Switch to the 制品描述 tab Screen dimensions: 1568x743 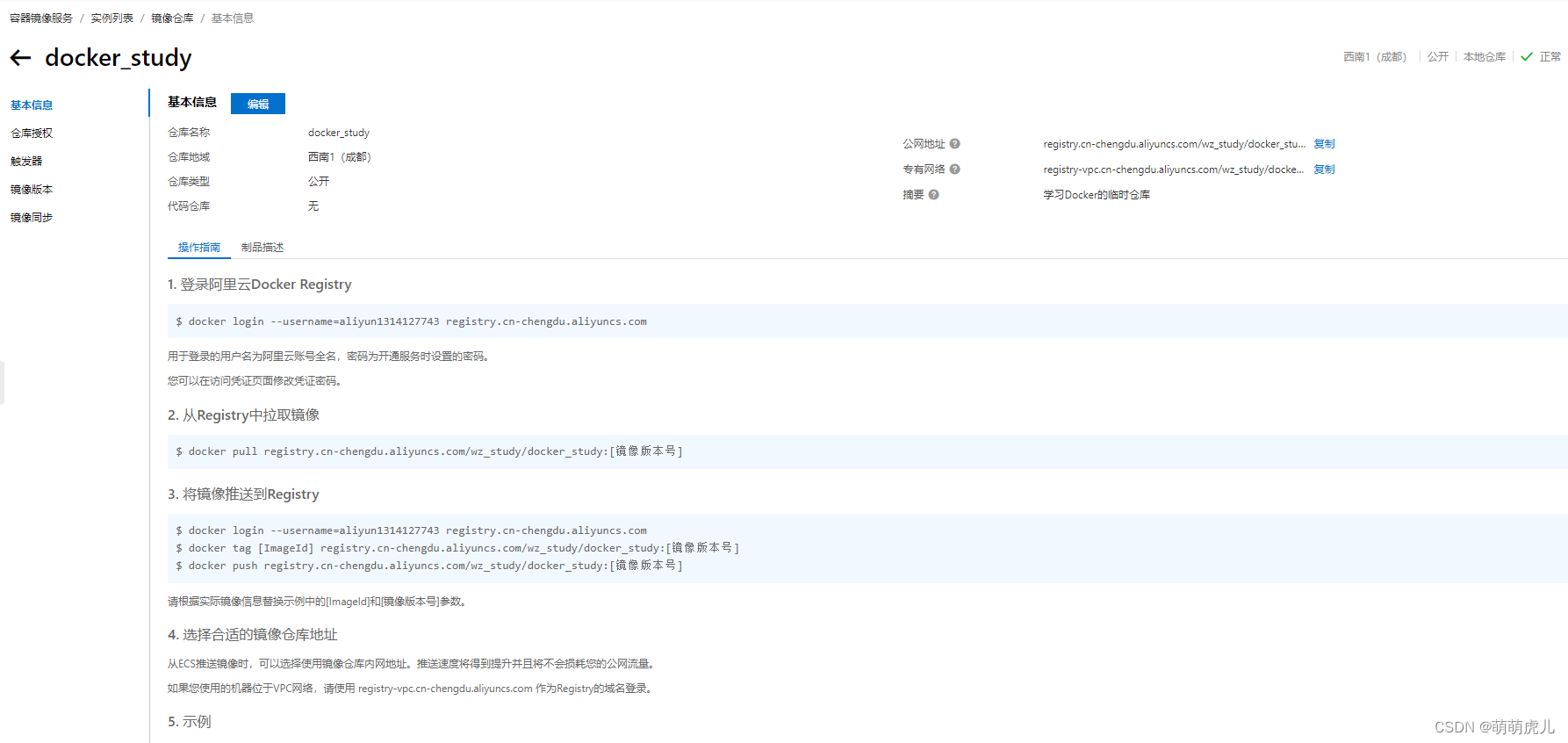click(263, 248)
